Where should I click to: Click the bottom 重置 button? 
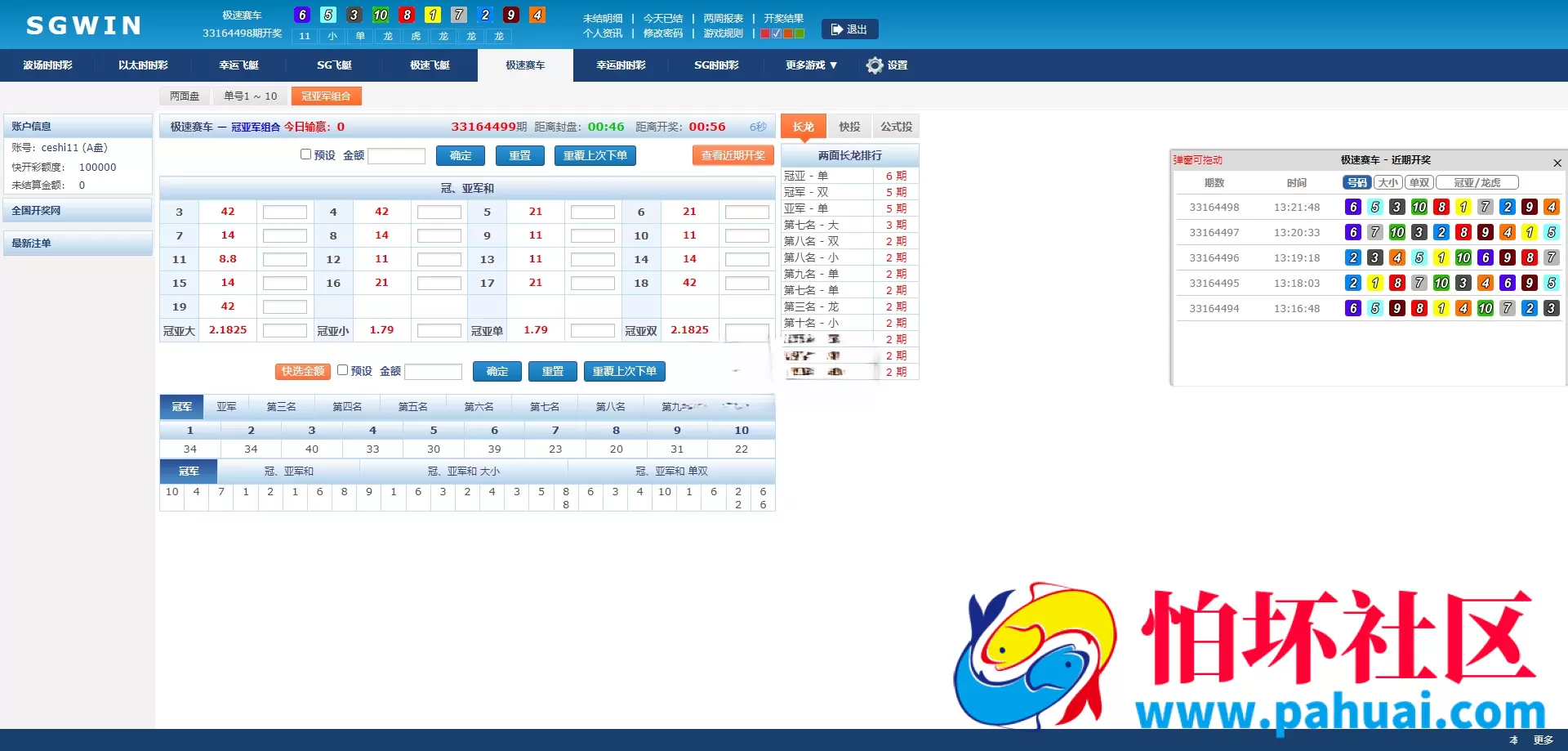[553, 371]
